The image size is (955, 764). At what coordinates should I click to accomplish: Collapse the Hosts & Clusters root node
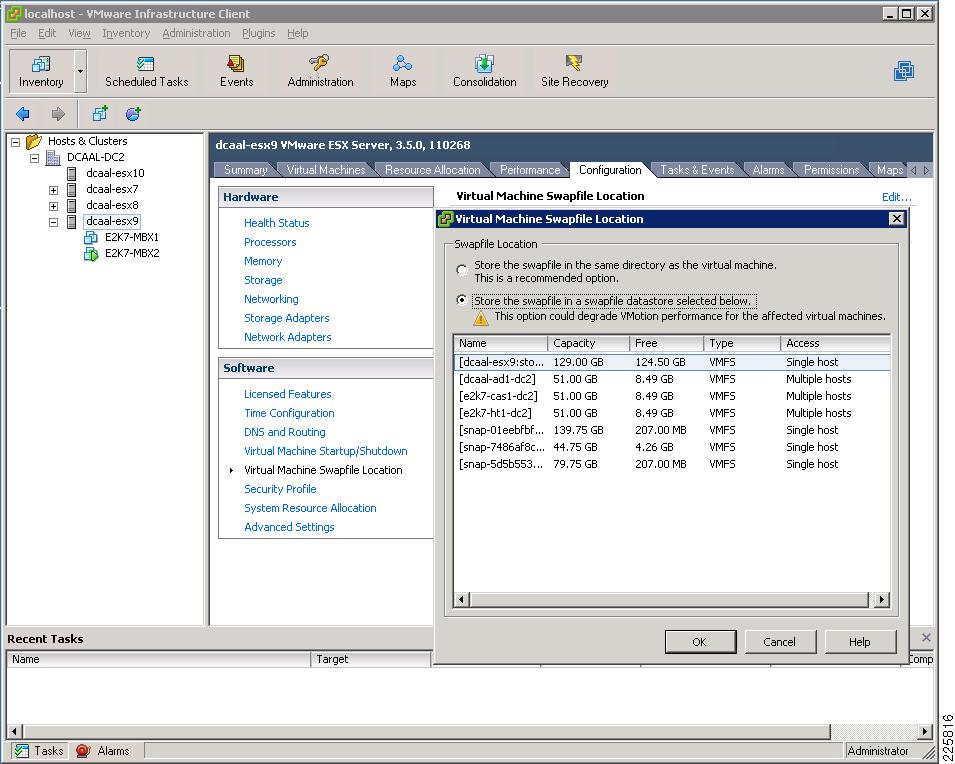[x=16, y=142]
